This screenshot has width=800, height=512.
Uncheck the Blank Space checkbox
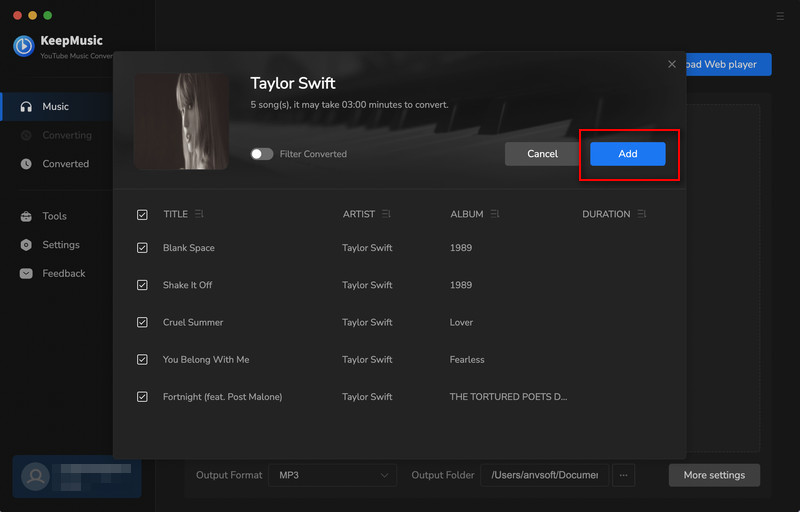point(142,248)
